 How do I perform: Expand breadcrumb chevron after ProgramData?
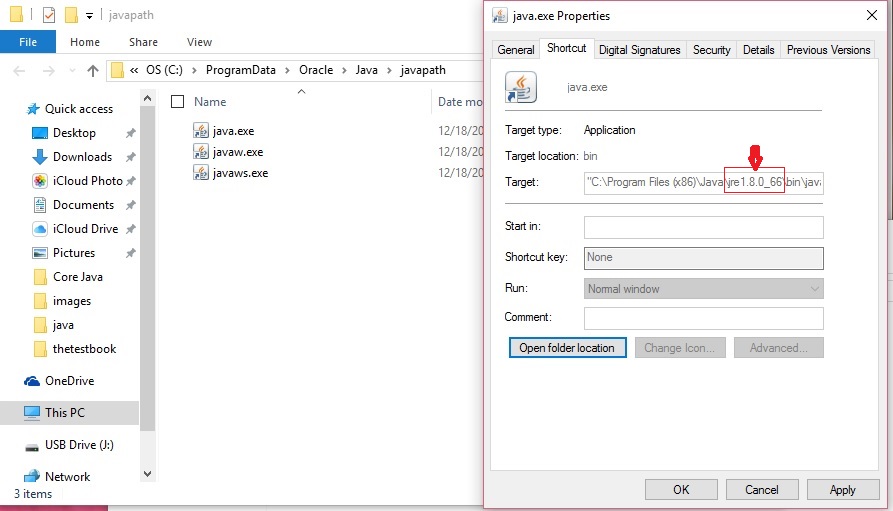(x=287, y=70)
